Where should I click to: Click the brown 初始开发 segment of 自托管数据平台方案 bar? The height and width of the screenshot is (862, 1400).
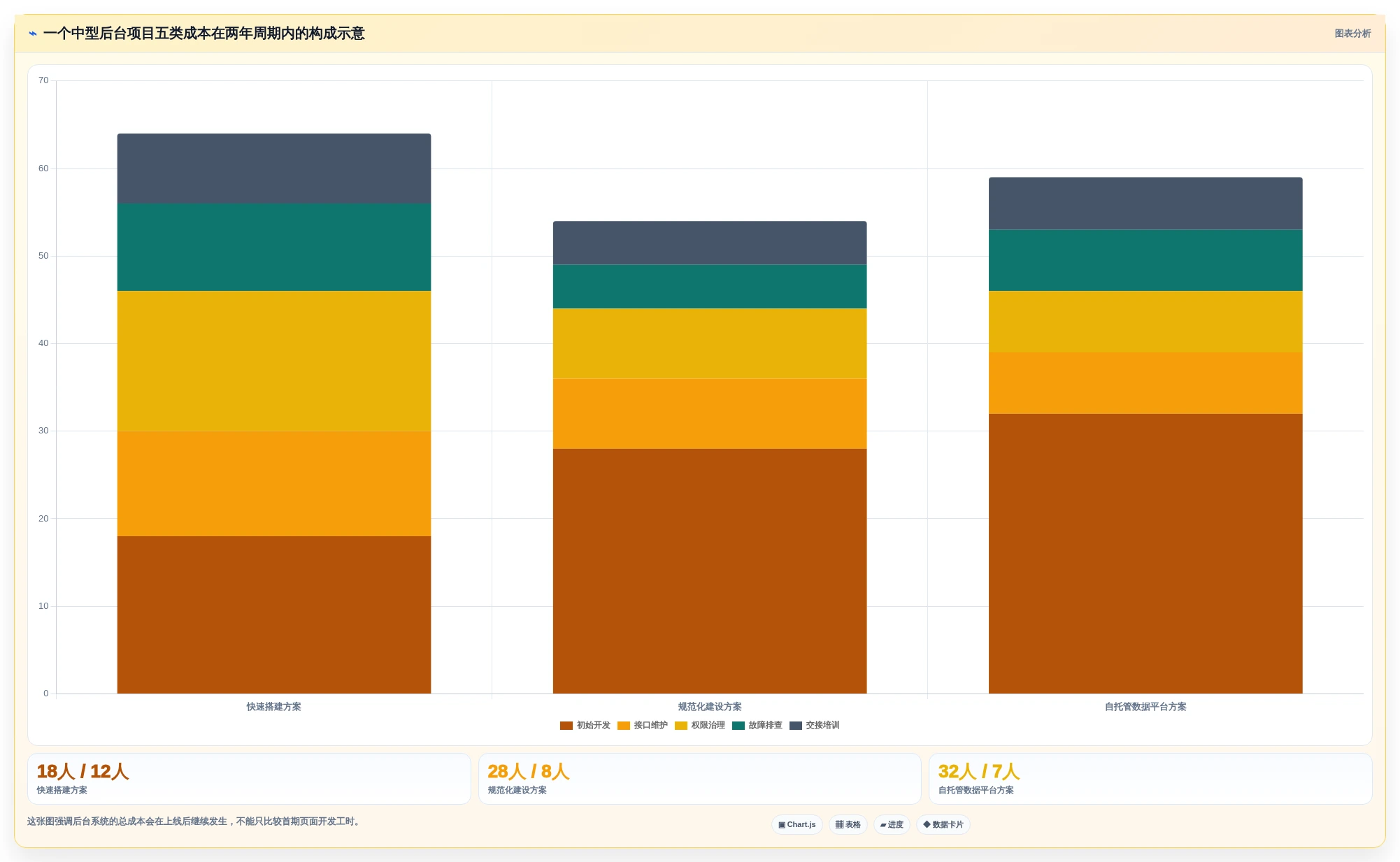click(1145, 554)
